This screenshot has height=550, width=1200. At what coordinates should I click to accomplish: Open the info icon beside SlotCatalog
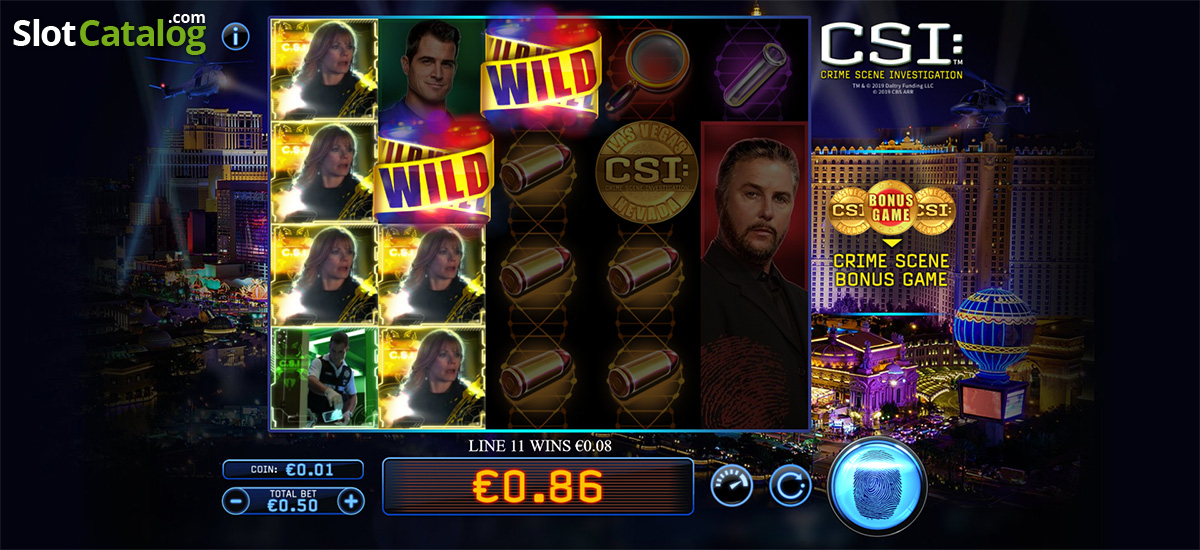tap(236, 37)
